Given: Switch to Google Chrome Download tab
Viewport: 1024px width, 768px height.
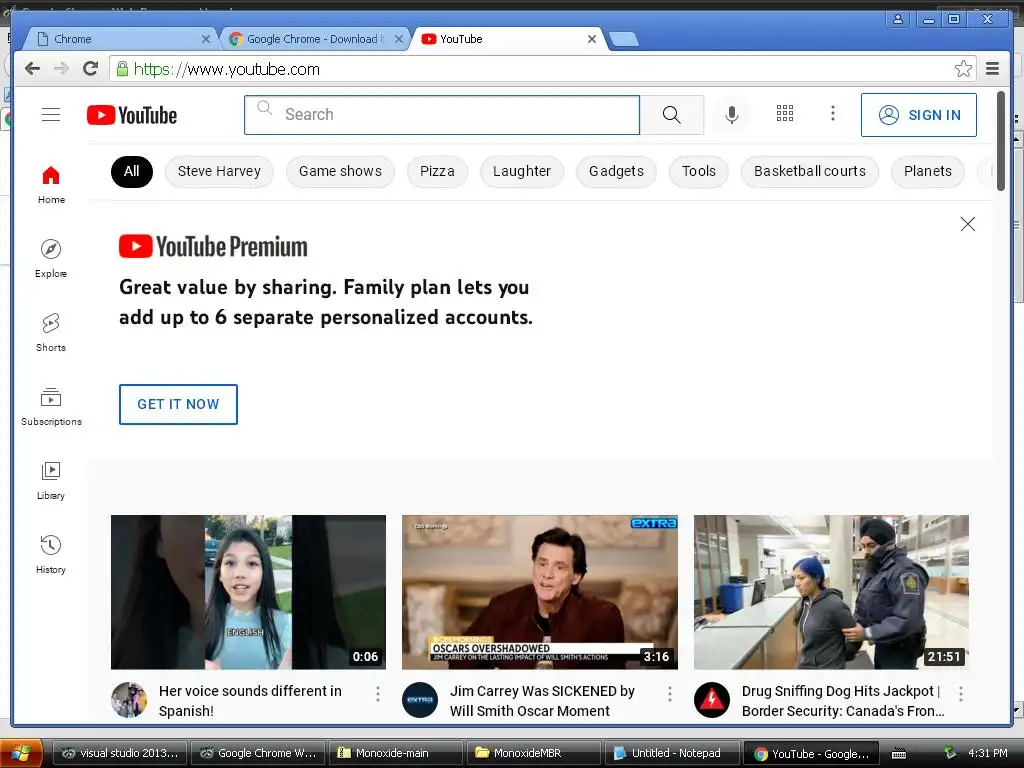Looking at the screenshot, I should [x=313, y=39].
